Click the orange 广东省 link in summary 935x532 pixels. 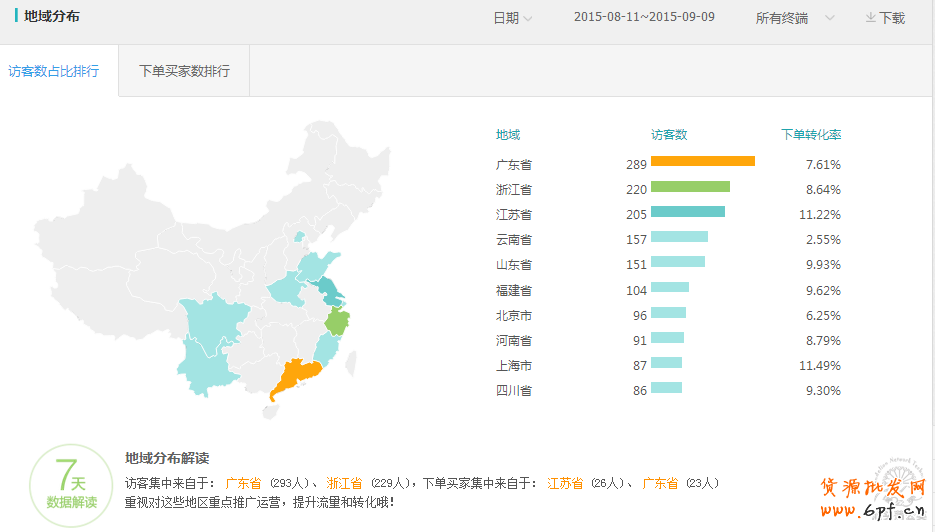click(x=243, y=483)
